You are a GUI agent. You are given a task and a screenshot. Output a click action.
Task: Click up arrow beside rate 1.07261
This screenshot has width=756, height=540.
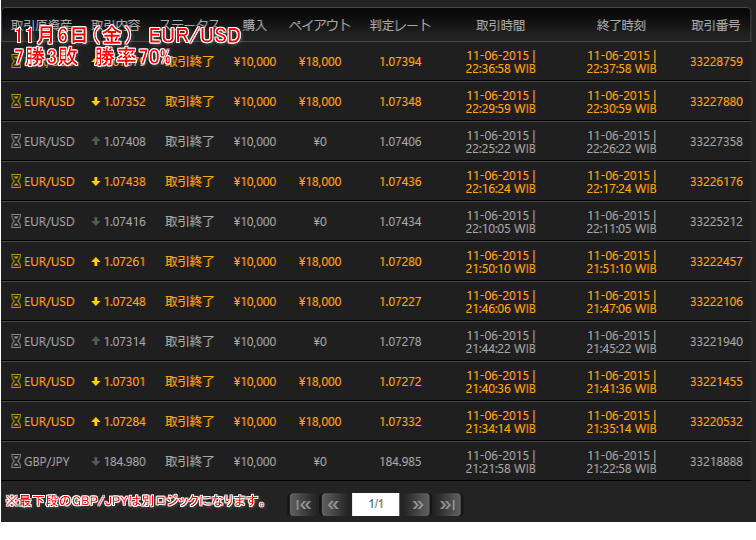pos(95,261)
